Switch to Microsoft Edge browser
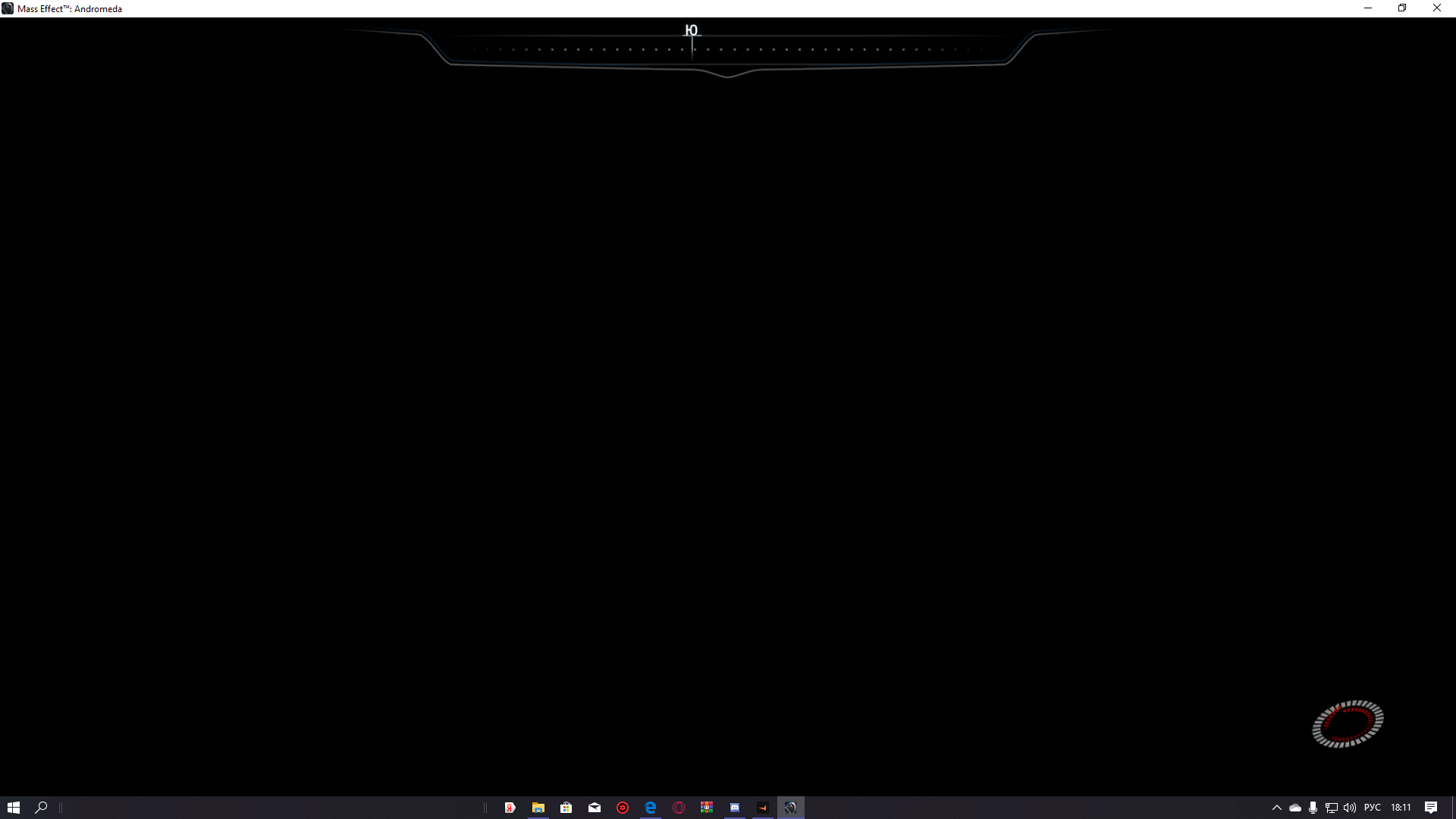1456x819 pixels. pyautogui.click(x=651, y=808)
